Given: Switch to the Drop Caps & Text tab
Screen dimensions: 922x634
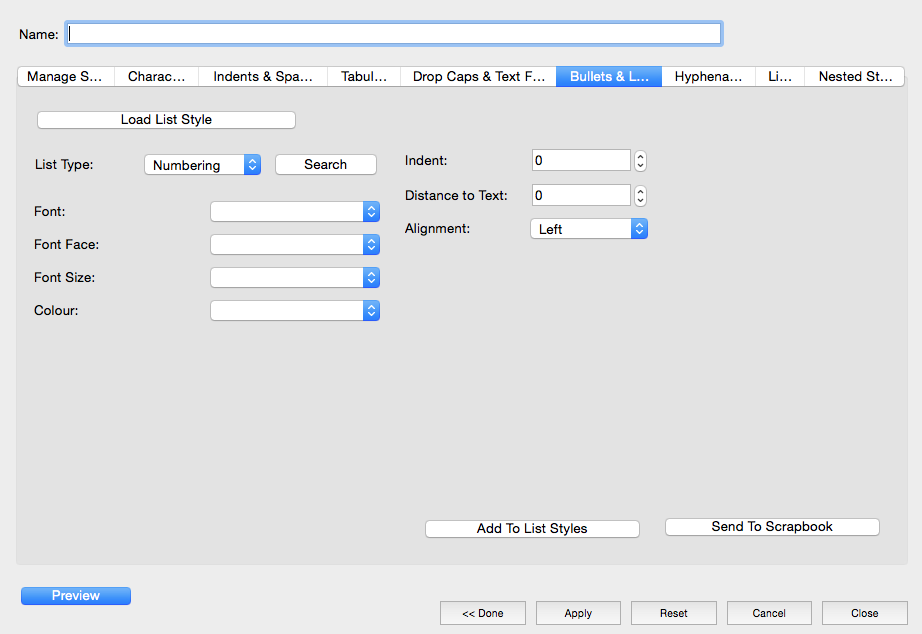Looking at the screenshot, I should pos(479,77).
